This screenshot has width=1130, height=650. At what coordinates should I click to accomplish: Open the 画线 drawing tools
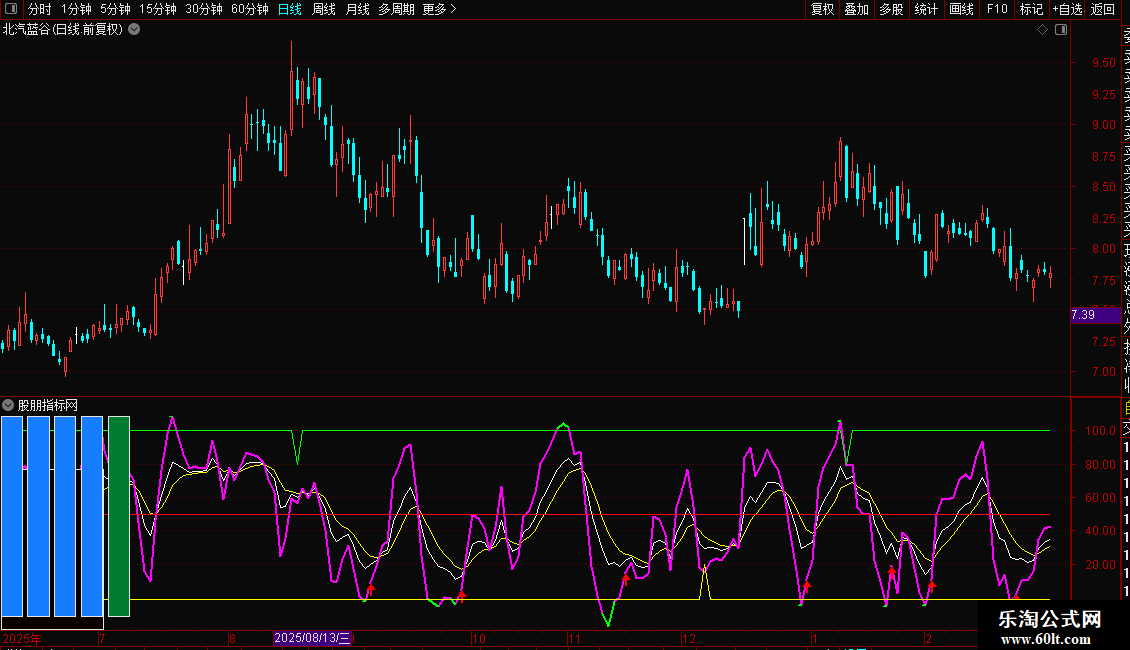(961, 9)
